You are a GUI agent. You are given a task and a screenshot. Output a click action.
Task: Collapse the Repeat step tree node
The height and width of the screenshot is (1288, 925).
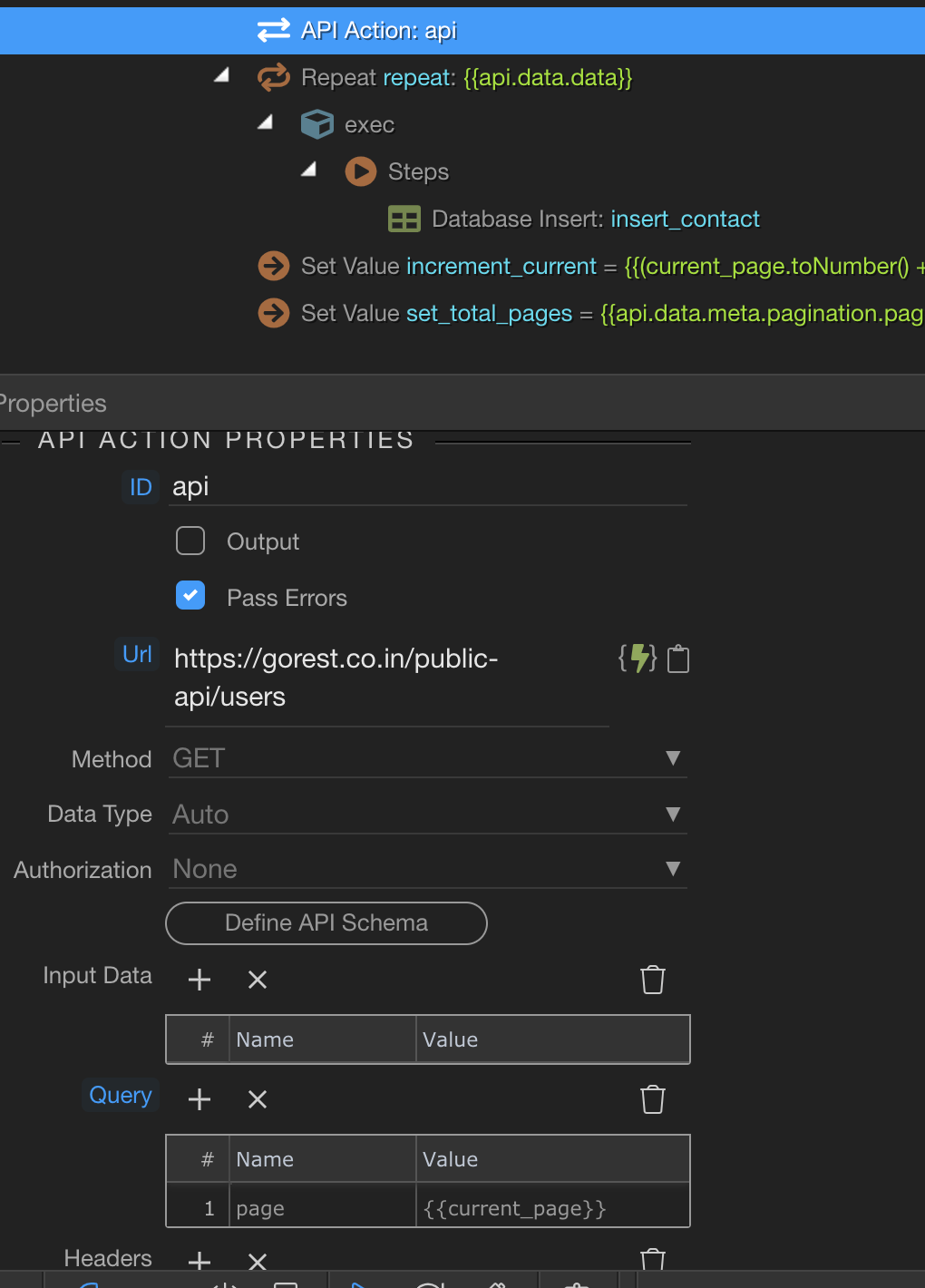click(221, 76)
